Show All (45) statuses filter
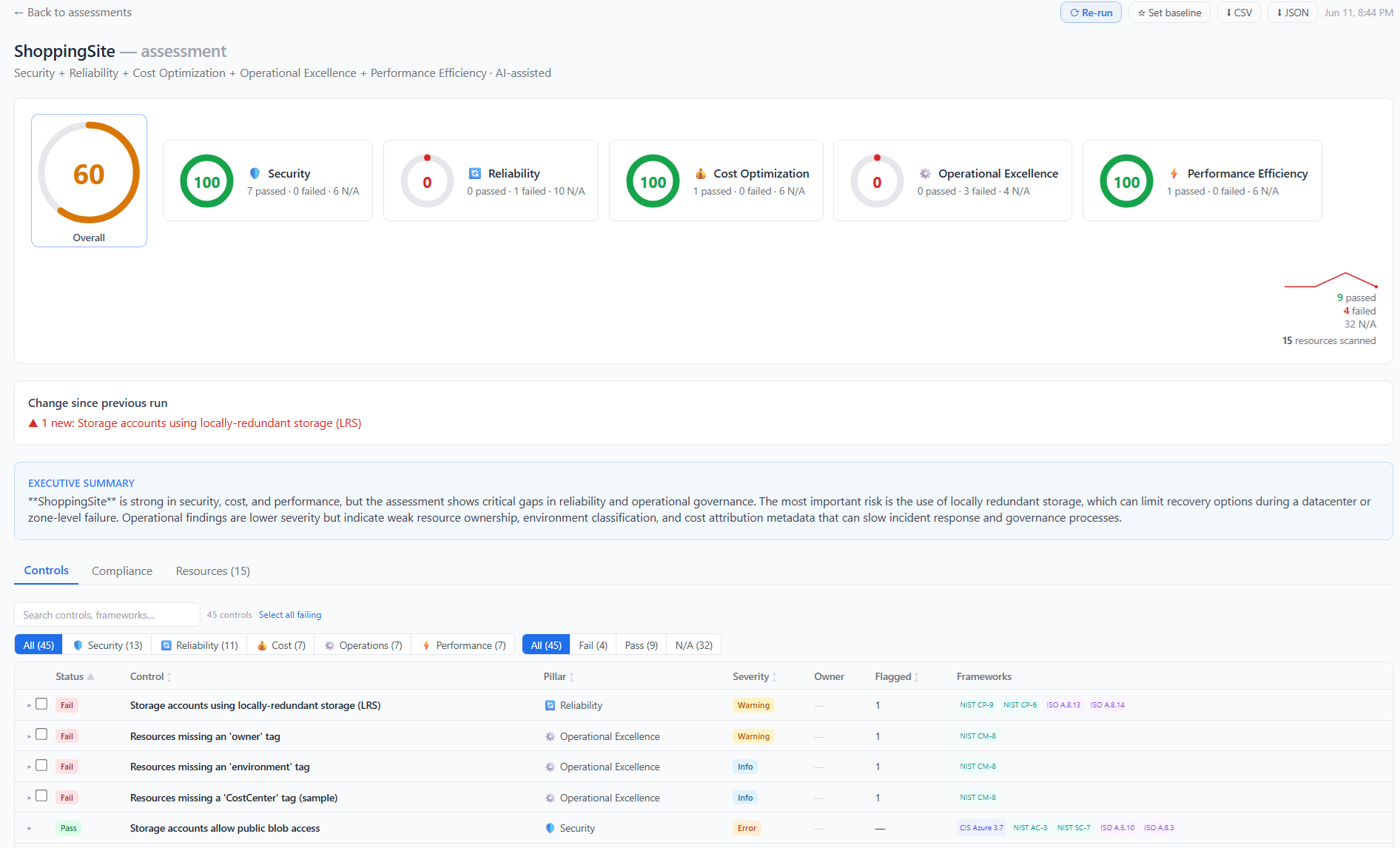This screenshot has height=848, width=1400. click(x=546, y=645)
